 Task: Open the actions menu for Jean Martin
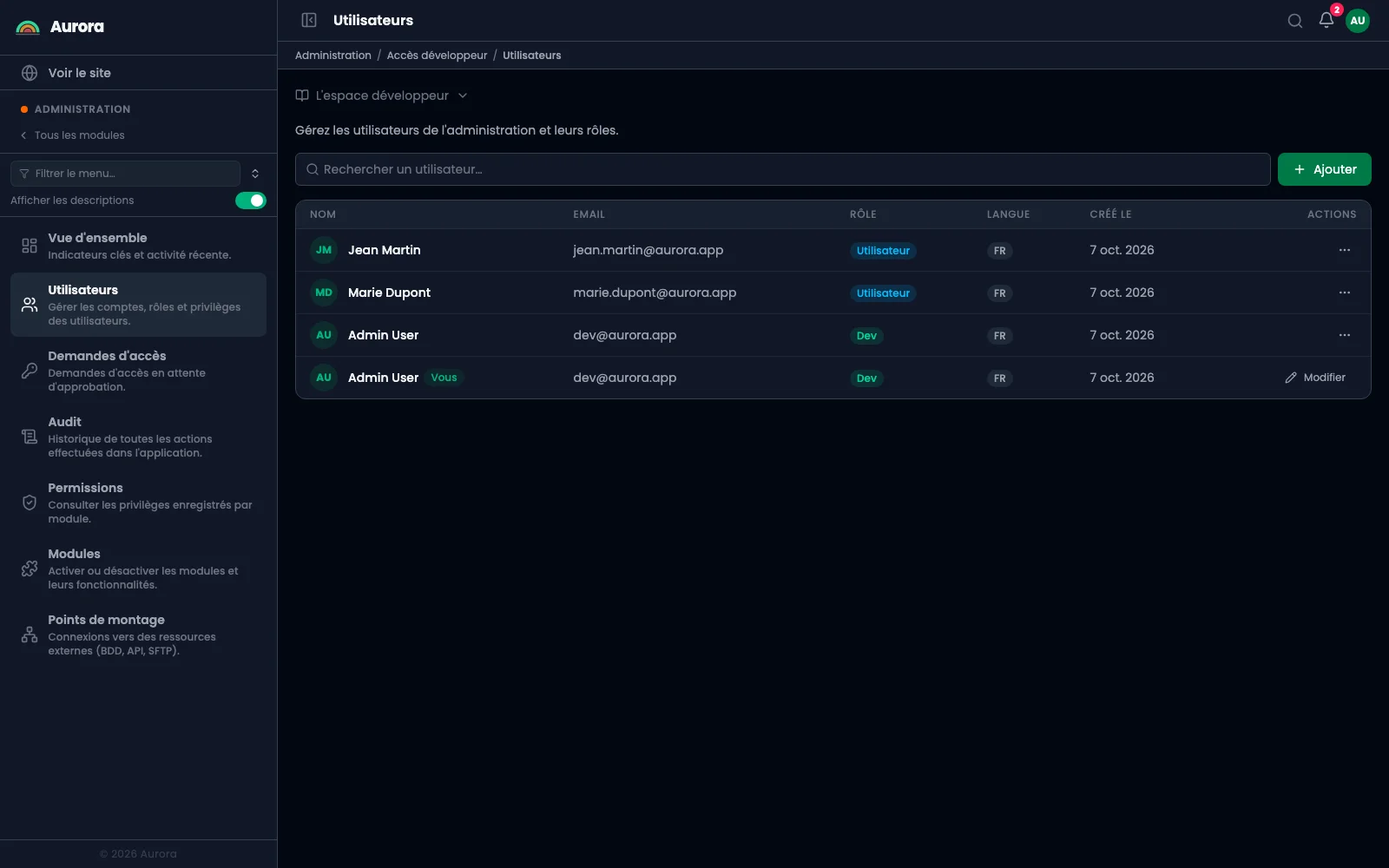click(x=1345, y=250)
